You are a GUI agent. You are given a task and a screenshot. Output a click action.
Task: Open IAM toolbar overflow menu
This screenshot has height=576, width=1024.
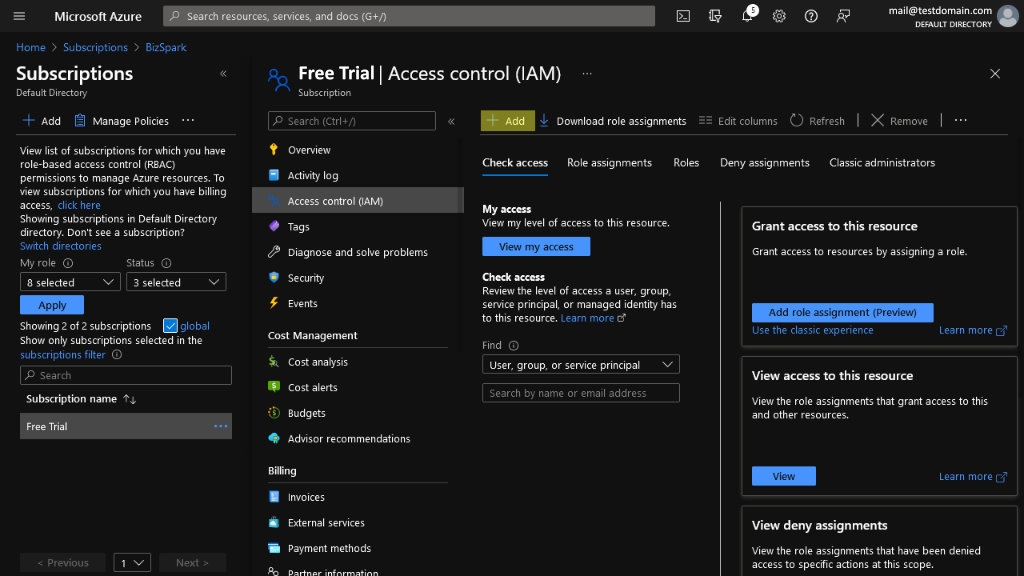961,120
